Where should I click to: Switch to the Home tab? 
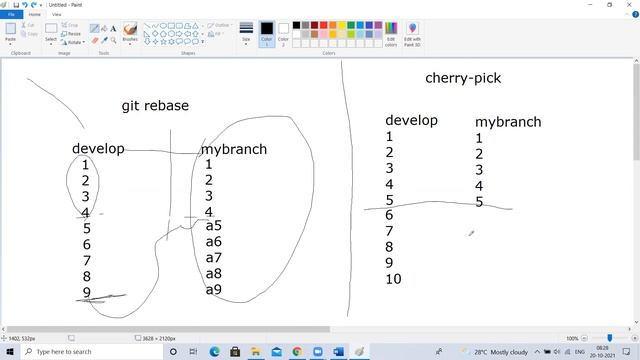coord(35,14)
